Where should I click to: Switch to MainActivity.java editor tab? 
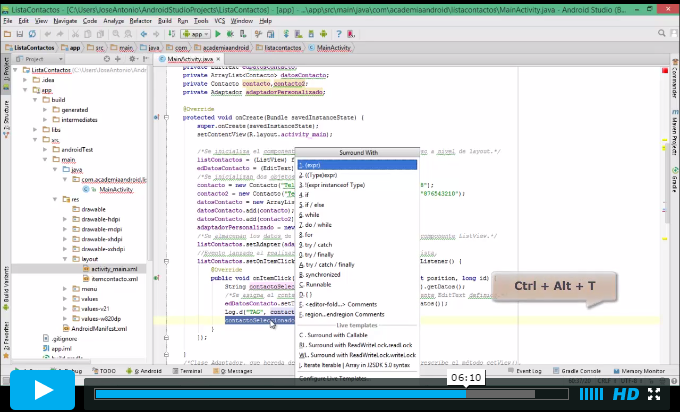point(190,59)
